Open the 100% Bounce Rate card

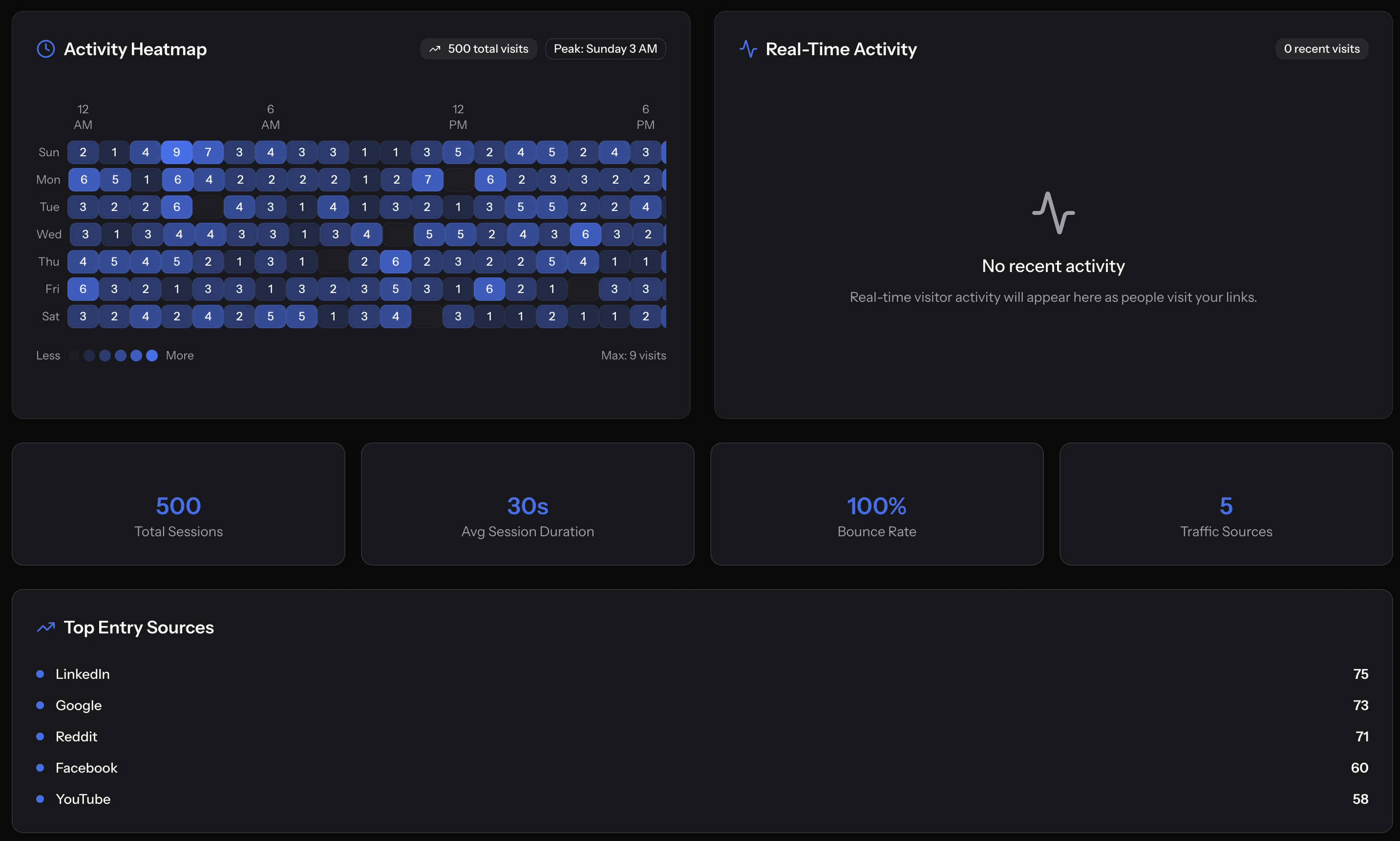click(877, 504)
